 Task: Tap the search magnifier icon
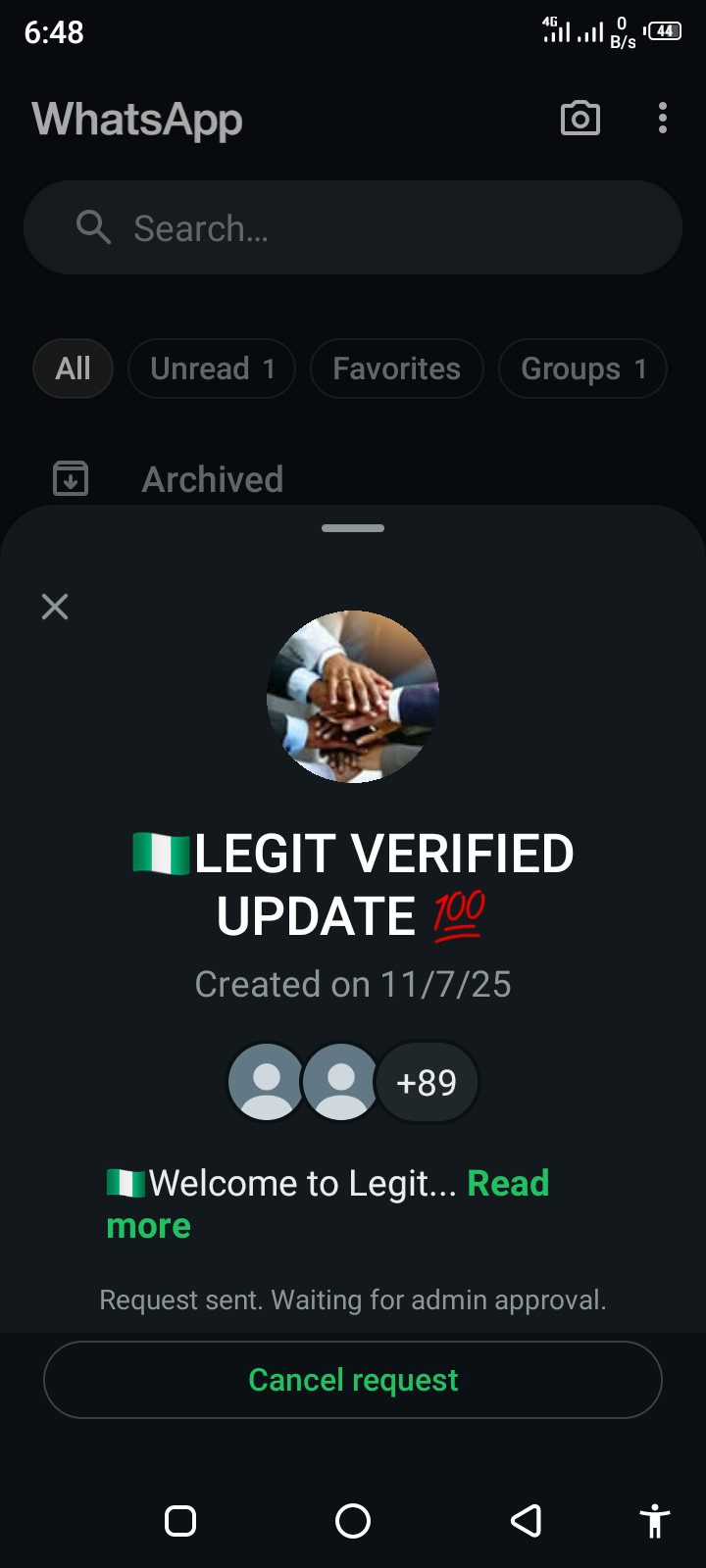coord(93,227)
